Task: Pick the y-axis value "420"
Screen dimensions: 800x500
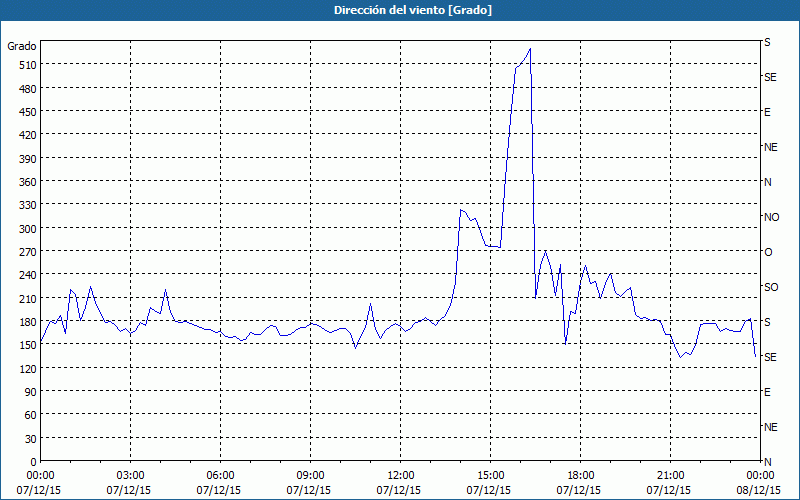Action: [28, 135]
